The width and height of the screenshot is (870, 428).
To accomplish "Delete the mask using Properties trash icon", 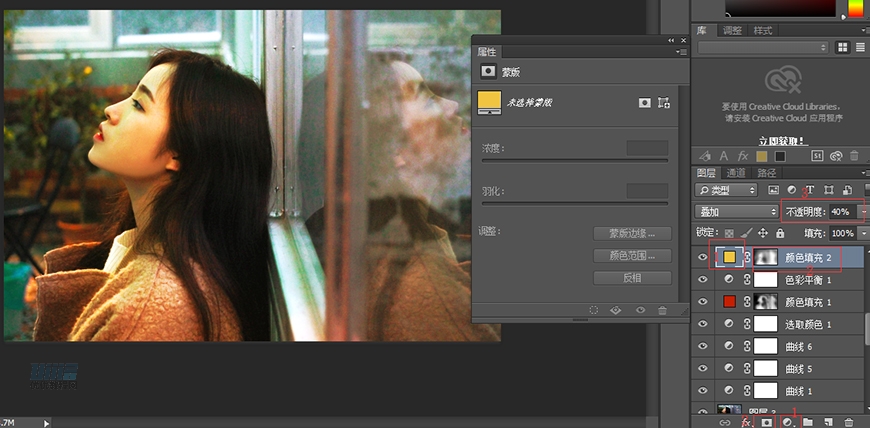I will (662, 310).
